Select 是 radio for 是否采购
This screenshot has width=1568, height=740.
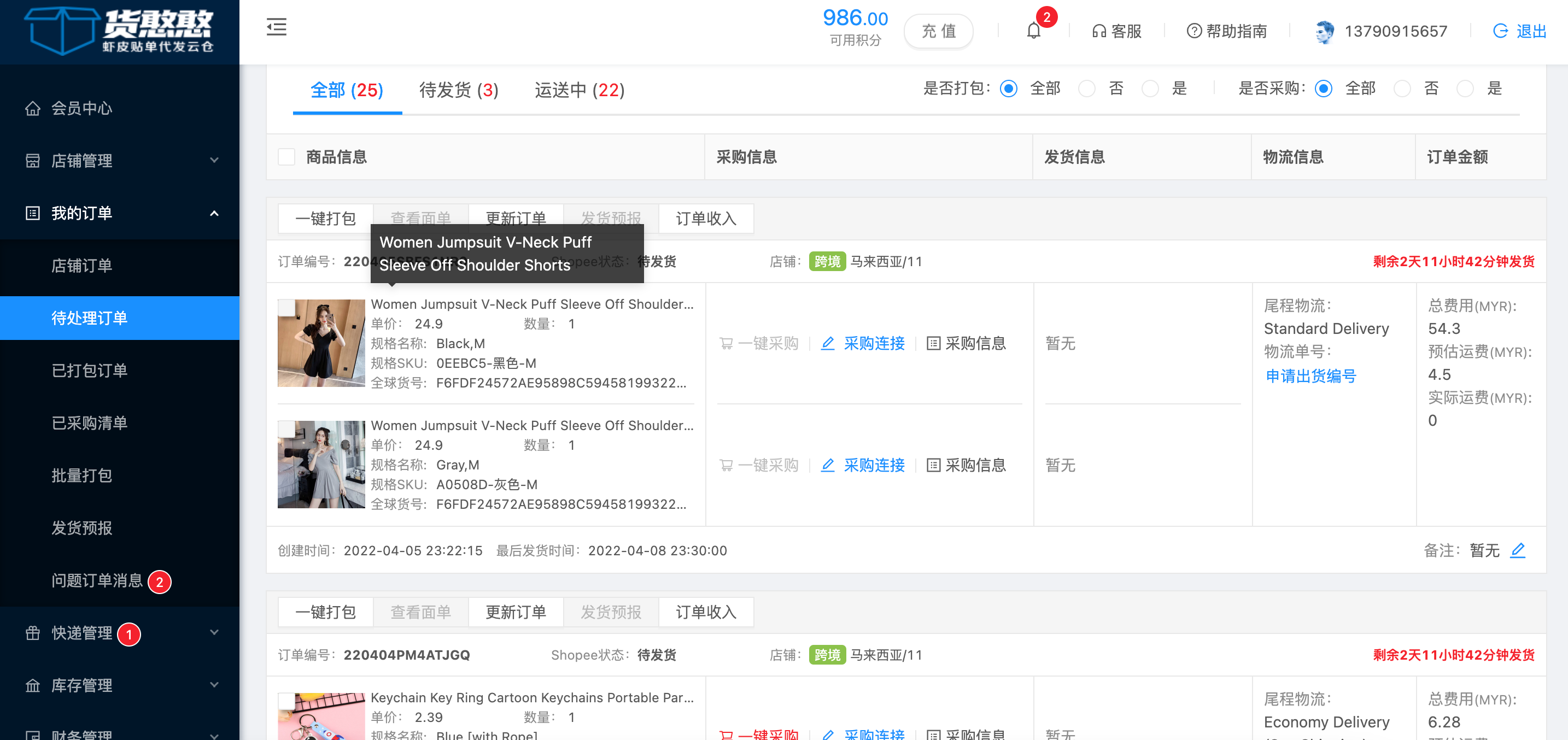(1465, 89)
